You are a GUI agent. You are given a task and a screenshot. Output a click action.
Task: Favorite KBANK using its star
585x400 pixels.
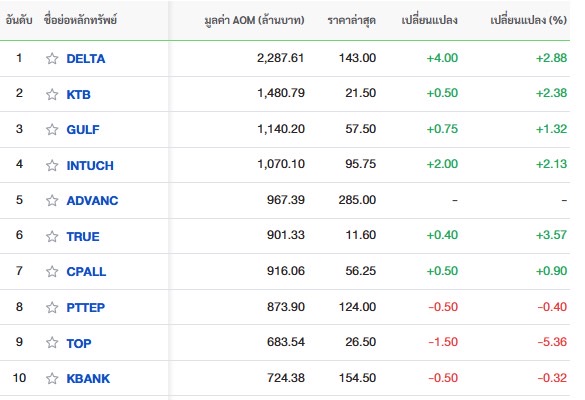pos(52,378)
